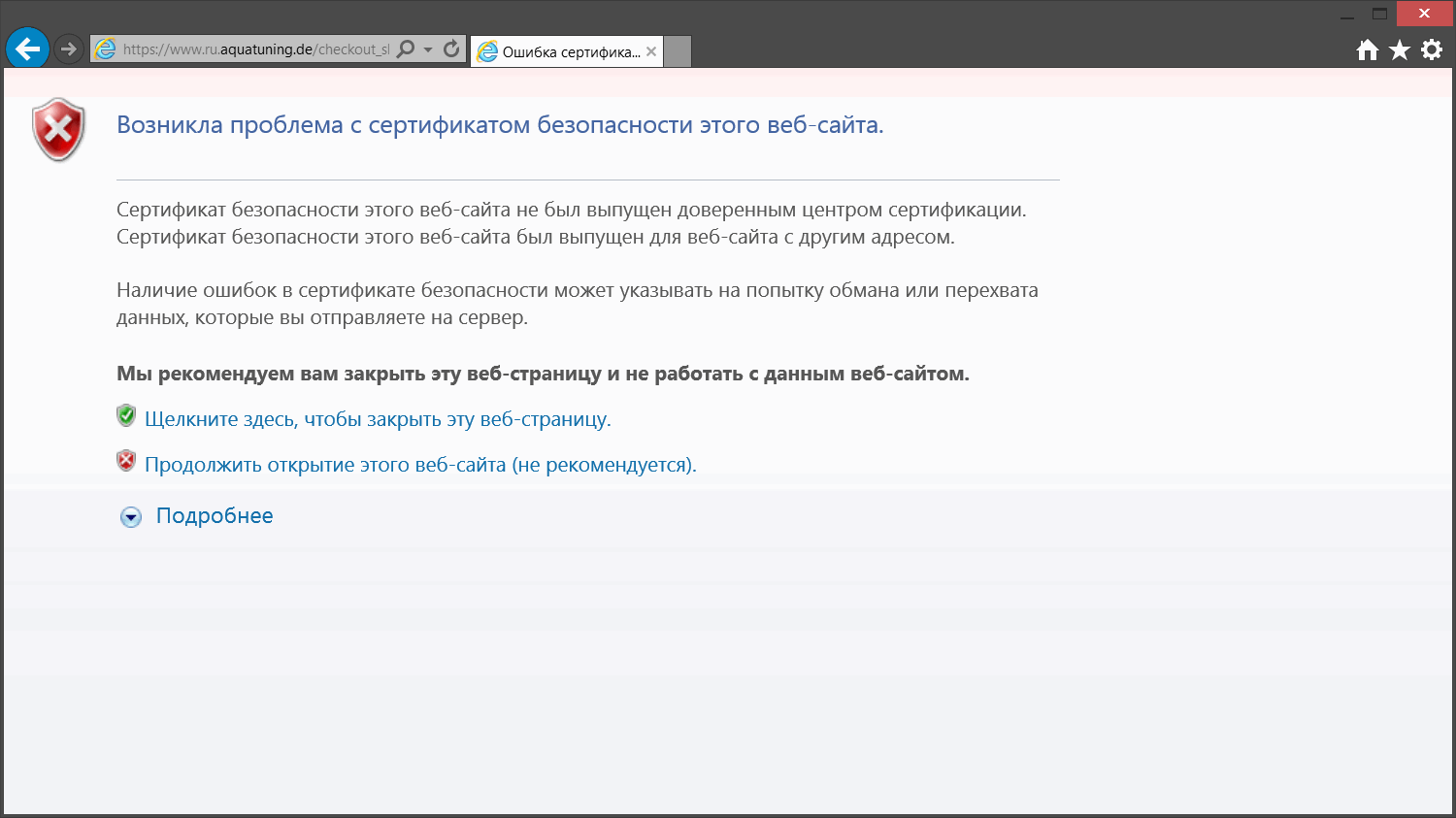Click "Щелкните здесь, чтобы закрыть эту веб-страницу" link
Viewport: 1456px width, 818px height.
[378, 419]
